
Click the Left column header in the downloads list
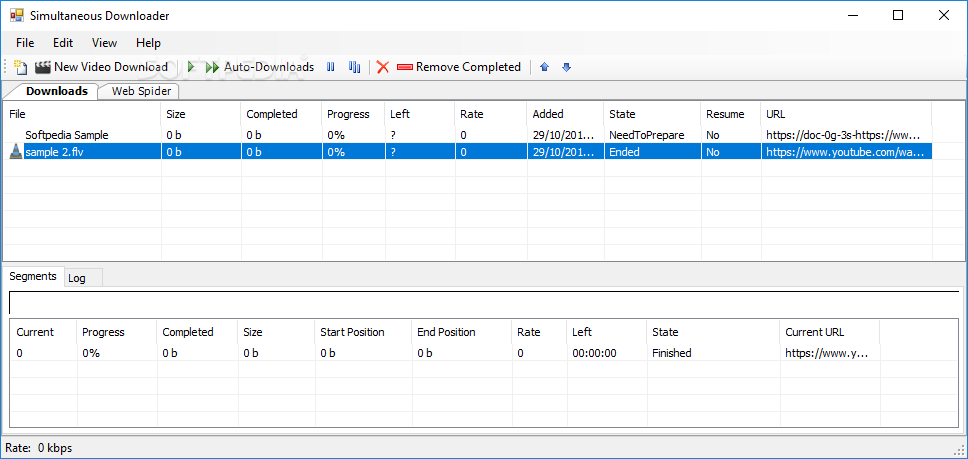pyautogui.click(x=419, y=114)
